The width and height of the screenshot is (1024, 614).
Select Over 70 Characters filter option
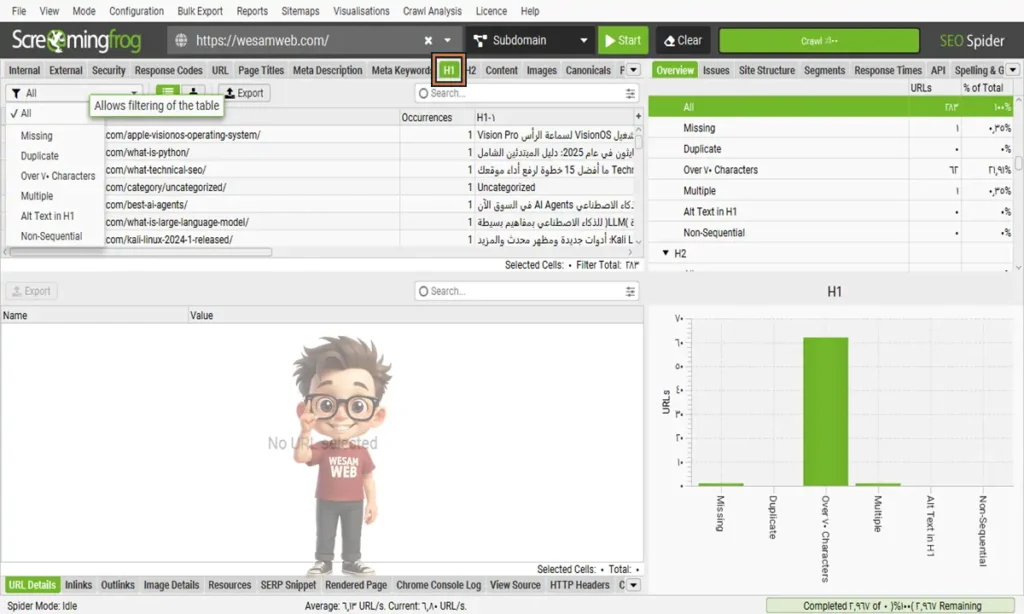(58, 176)
